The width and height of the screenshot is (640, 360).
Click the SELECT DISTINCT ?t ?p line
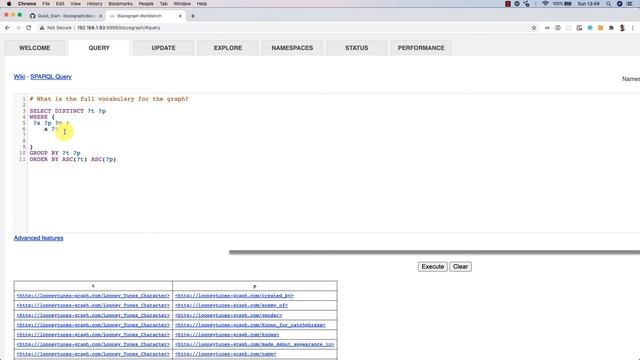67,111
